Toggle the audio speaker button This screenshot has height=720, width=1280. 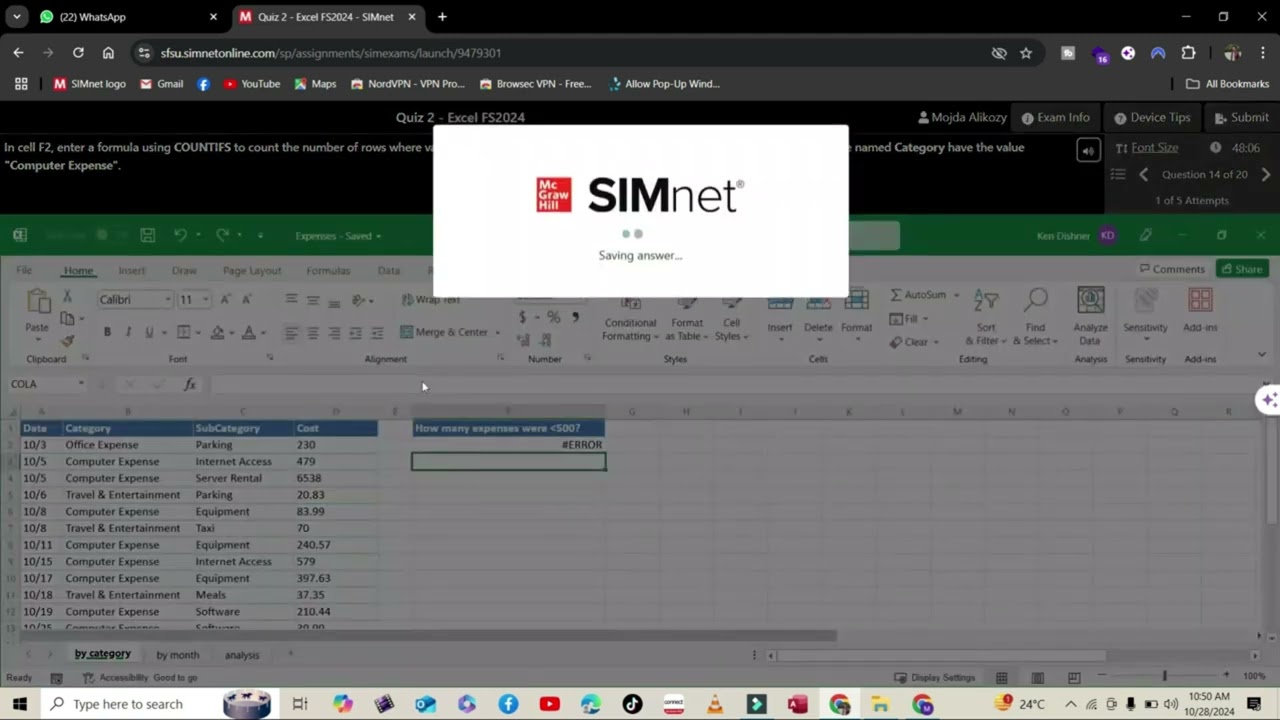pos(1088,150)
